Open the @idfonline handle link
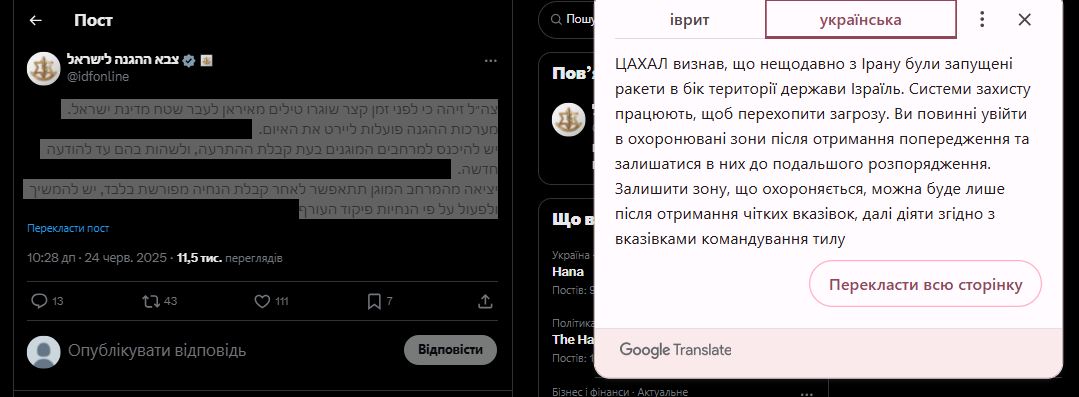Viewport: 1079px width, 397px height. point(98,77)
